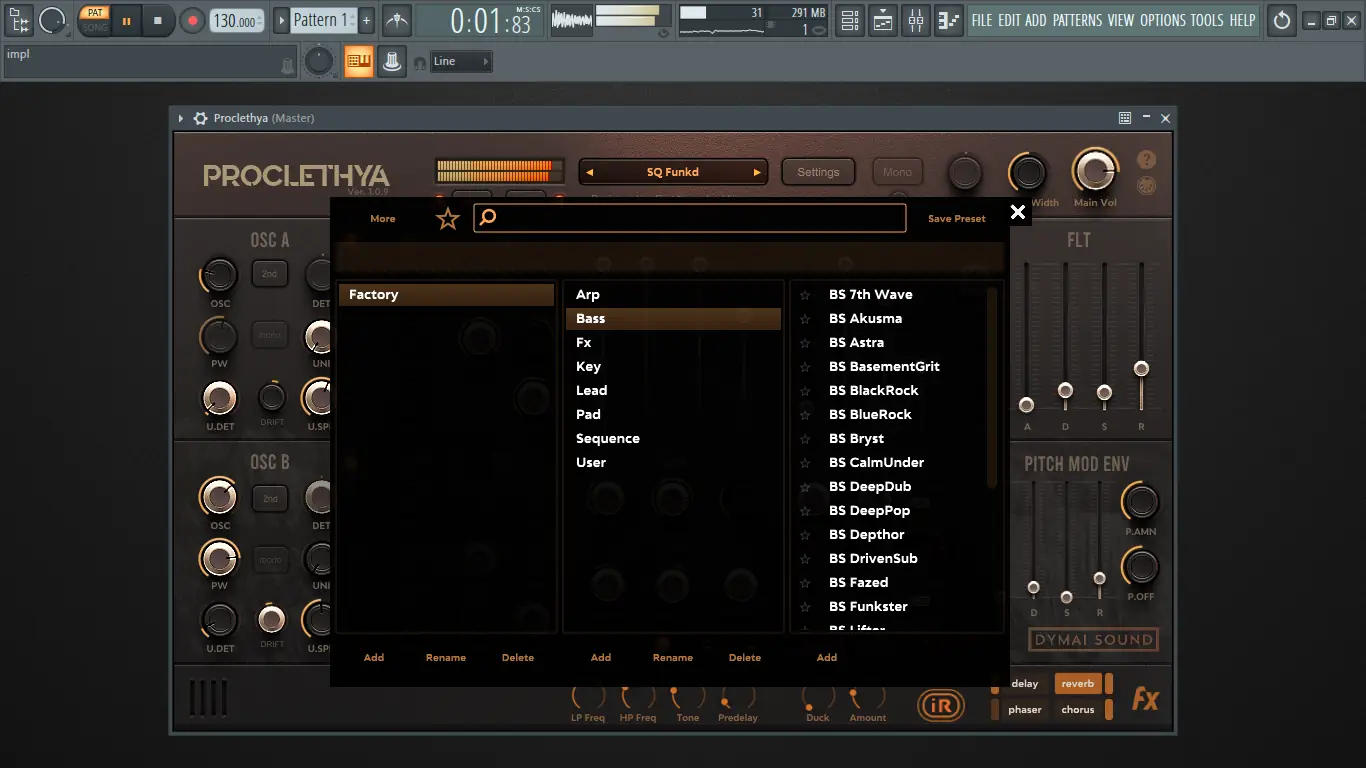Click the record button
This screenshot has height=768, width=1366.
192,20
